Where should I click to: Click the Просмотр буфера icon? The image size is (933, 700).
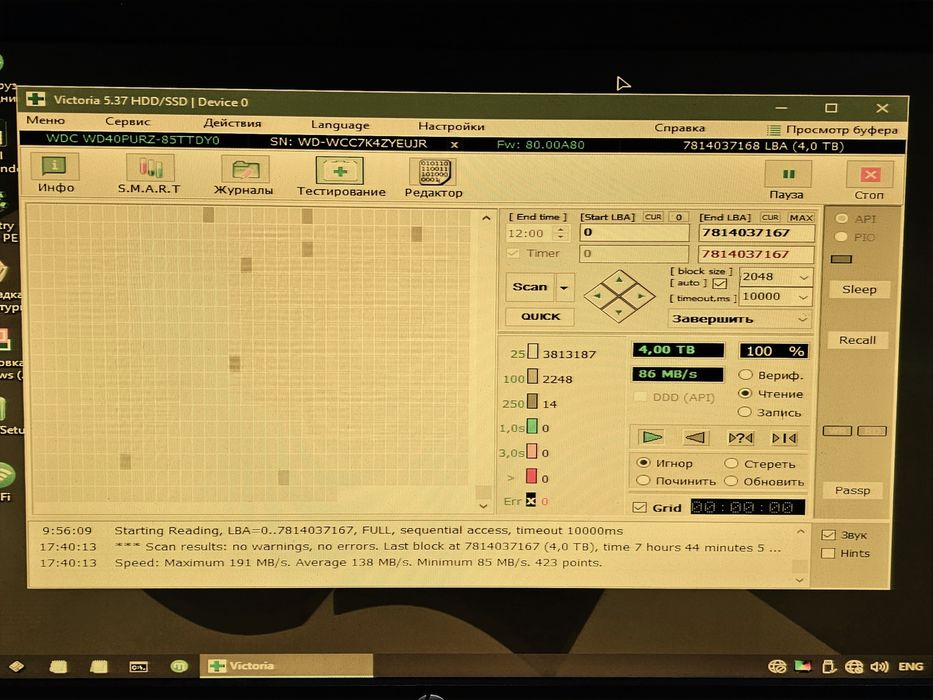tap(774, 130)
